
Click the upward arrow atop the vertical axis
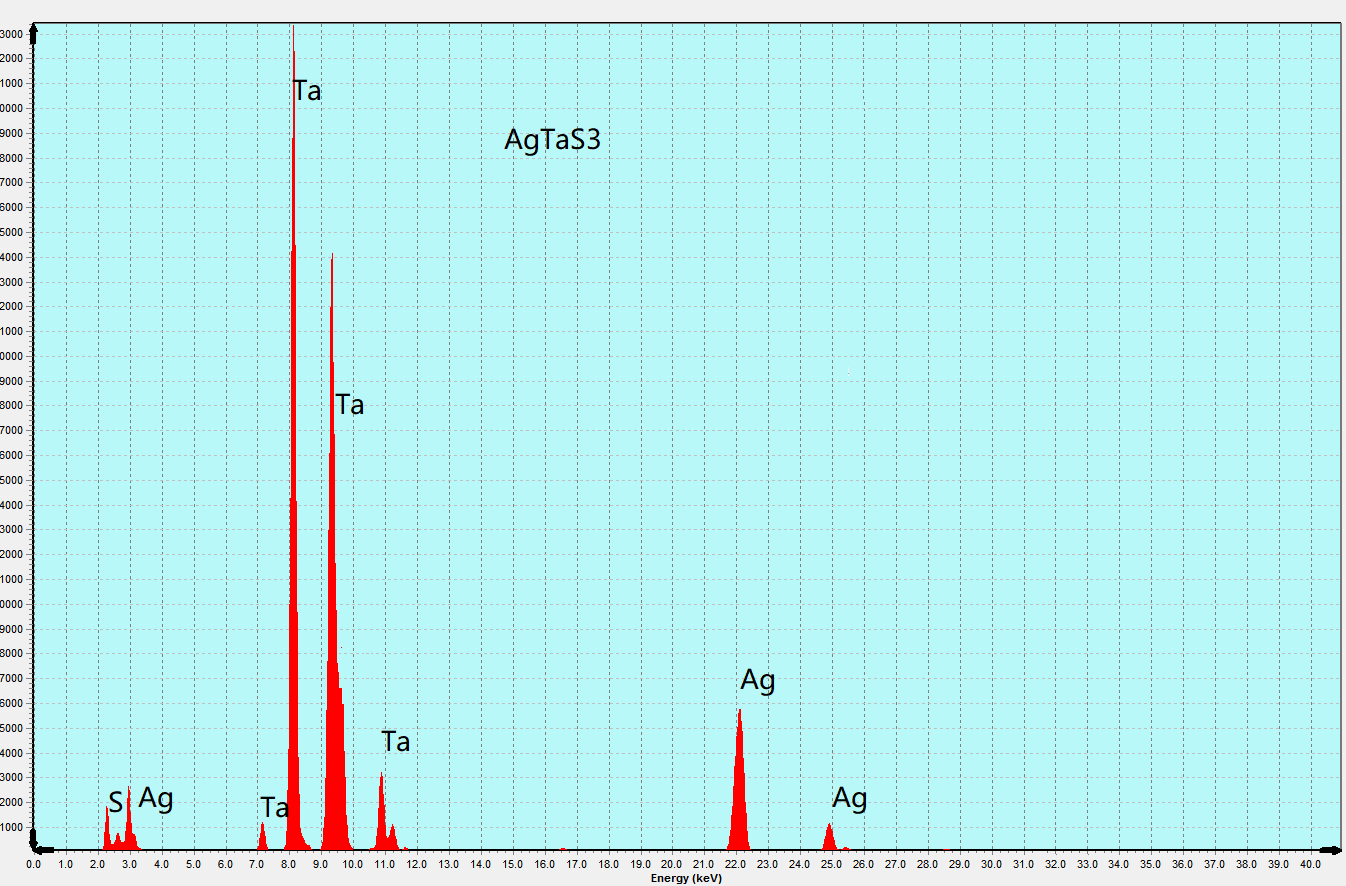tap(34, 34)
